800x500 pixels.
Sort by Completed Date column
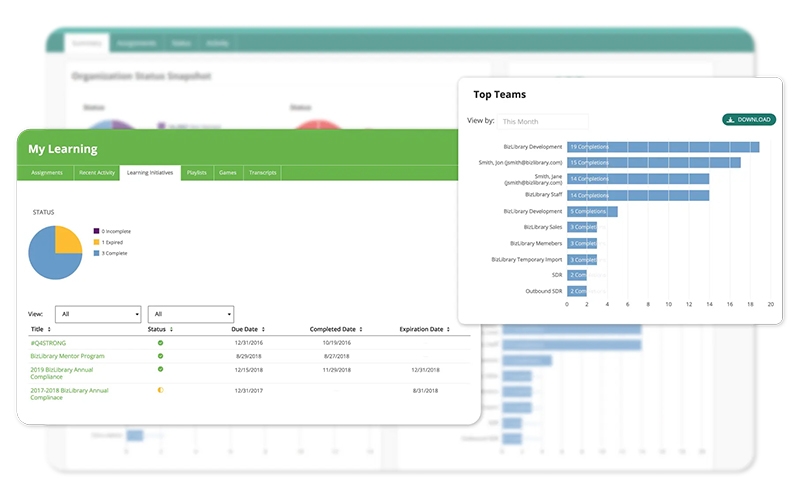point(336,329)
